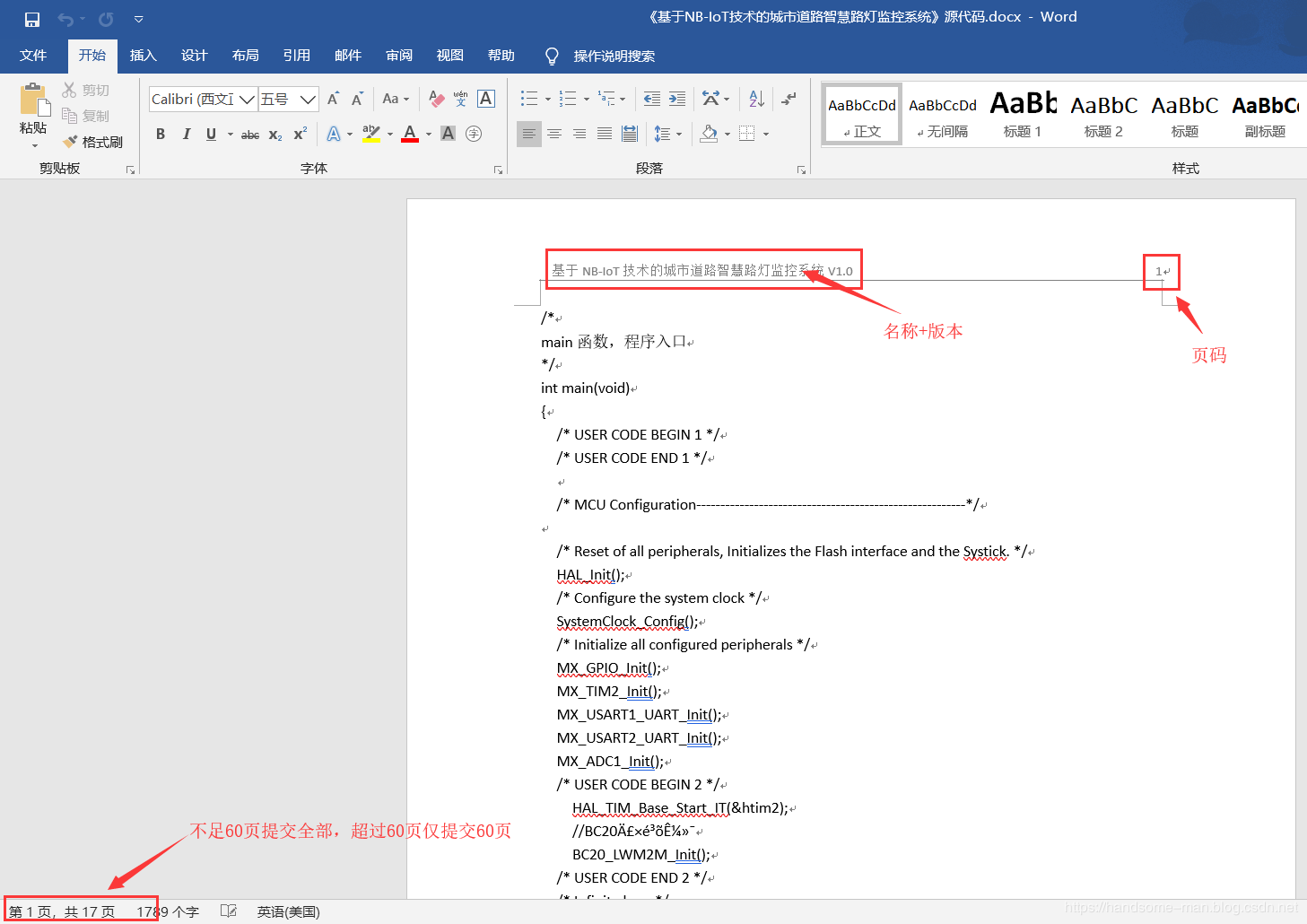Click the 复制 copy button
Image resolution: width=1307 pixels, height=924 pixels.
point(86,116)
